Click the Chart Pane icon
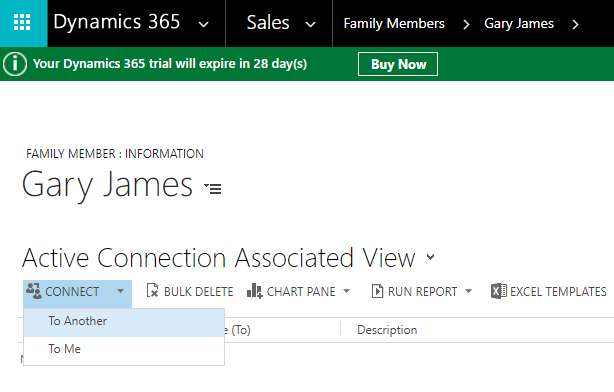Viewport: 614px width, 392px height. tap(255, 291)
